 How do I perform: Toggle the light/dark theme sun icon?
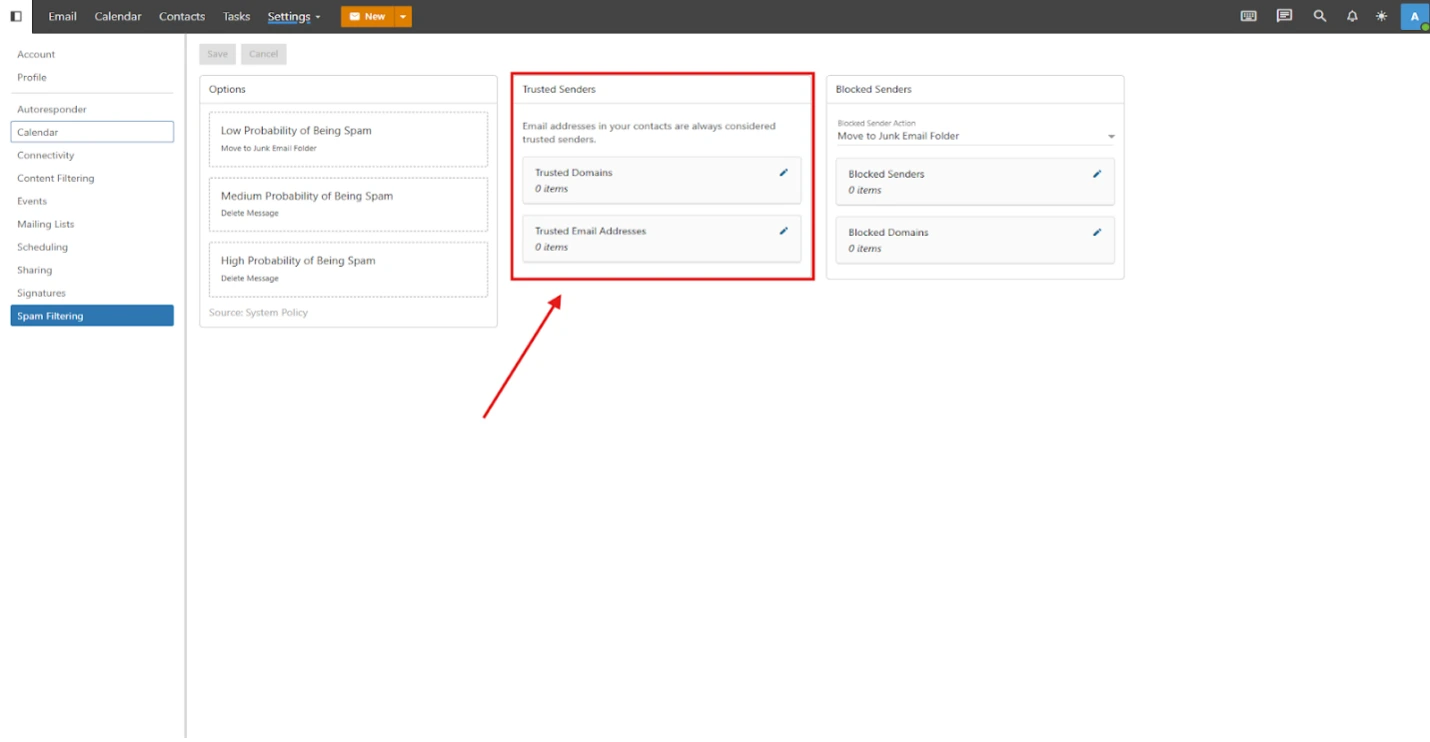pyautogui.click(x=1381, y=16)
